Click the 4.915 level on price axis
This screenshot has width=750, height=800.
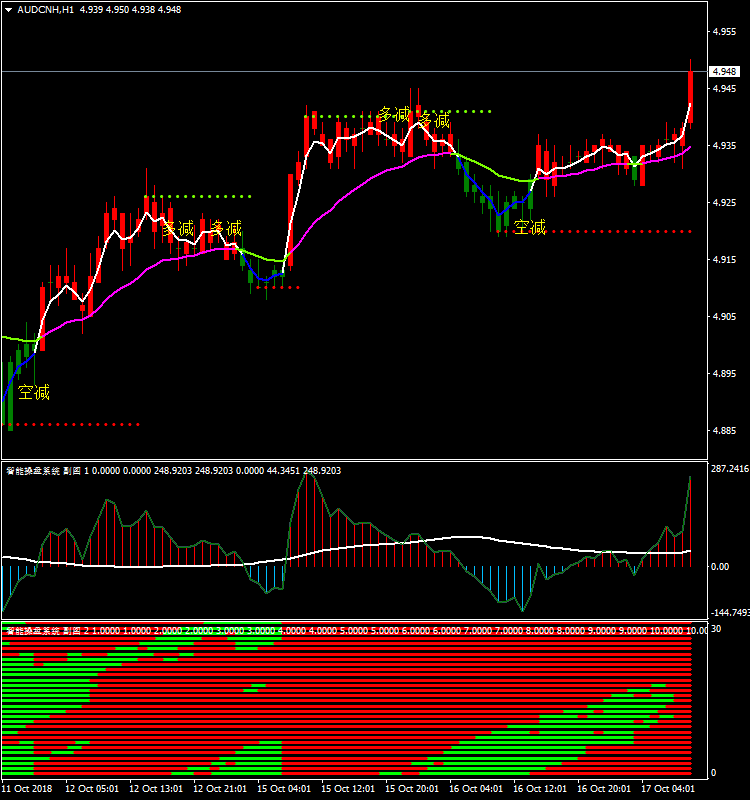click(x=723, y=260)
